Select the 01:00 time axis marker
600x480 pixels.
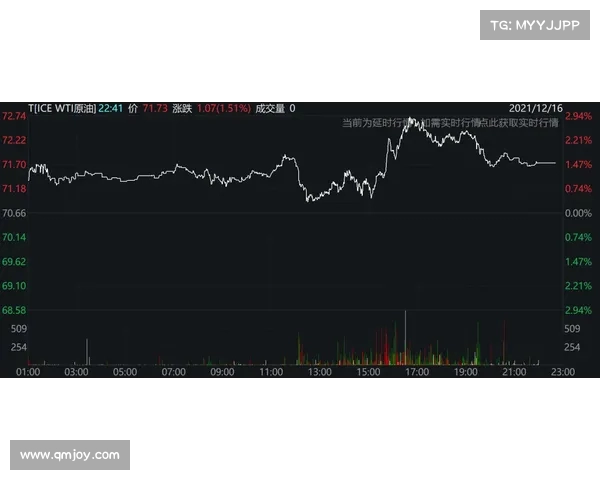pos(28,372)
